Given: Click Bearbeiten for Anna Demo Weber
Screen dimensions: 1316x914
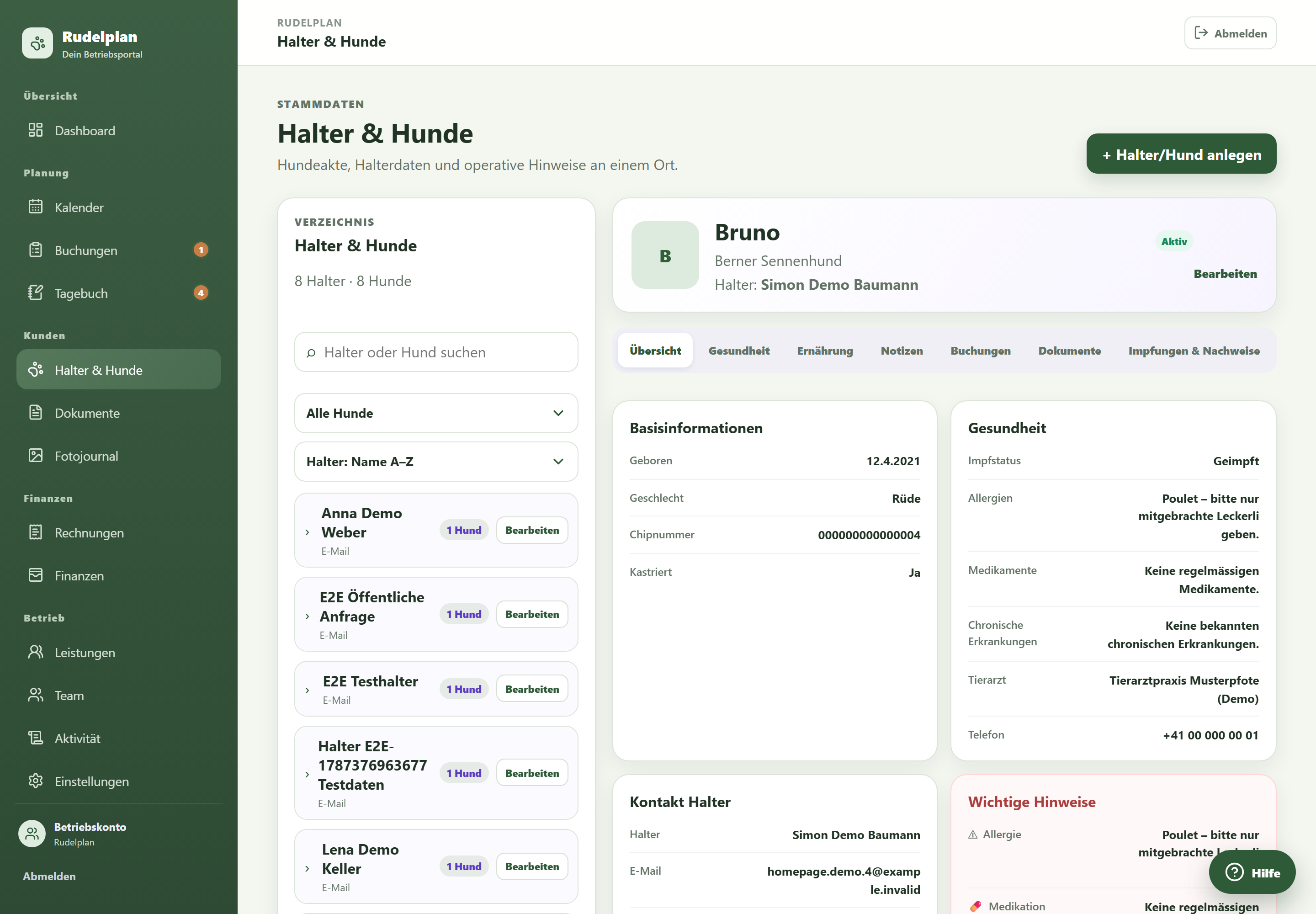Looking at the screenshot, I should click(532, 530).
